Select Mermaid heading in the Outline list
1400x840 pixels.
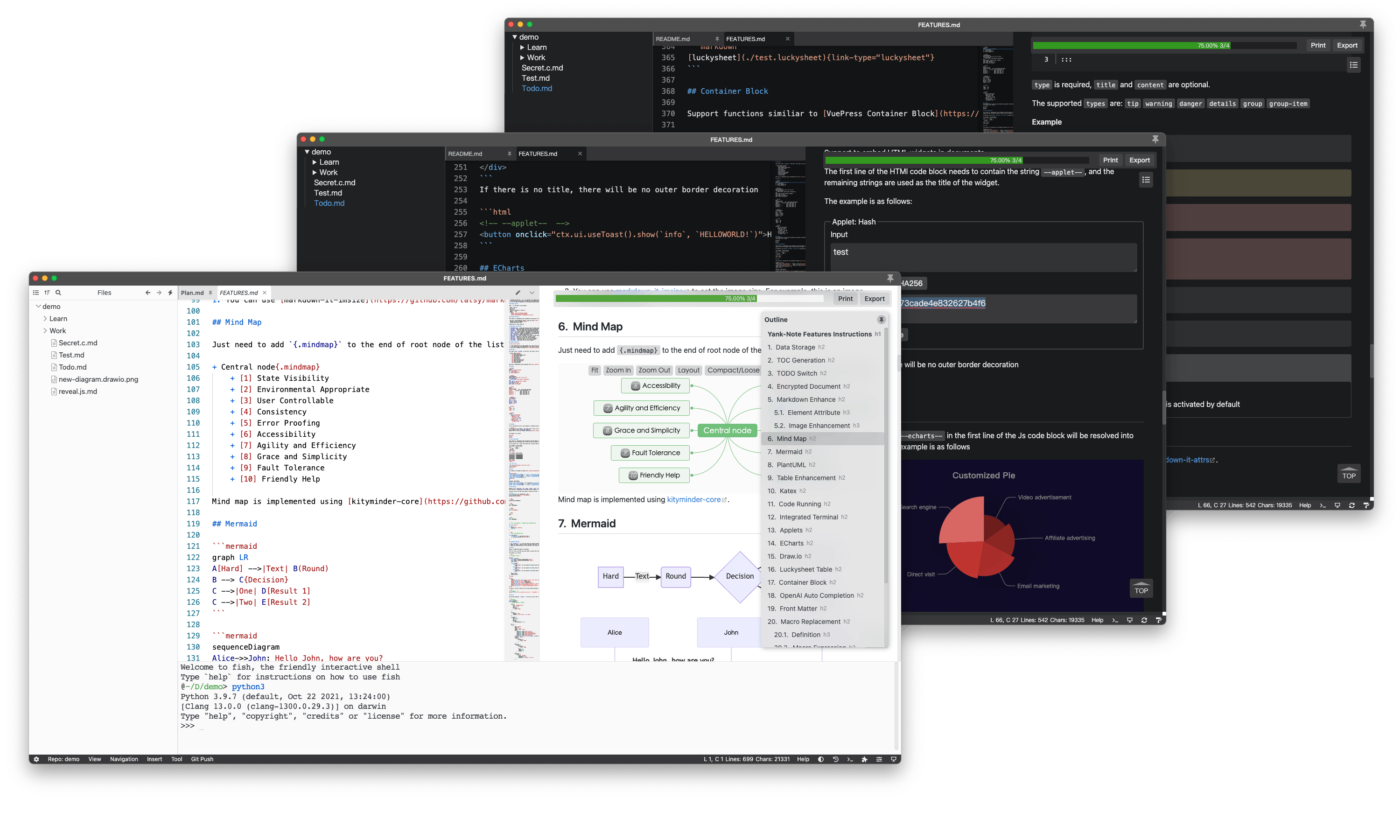(x=789, y=452)
